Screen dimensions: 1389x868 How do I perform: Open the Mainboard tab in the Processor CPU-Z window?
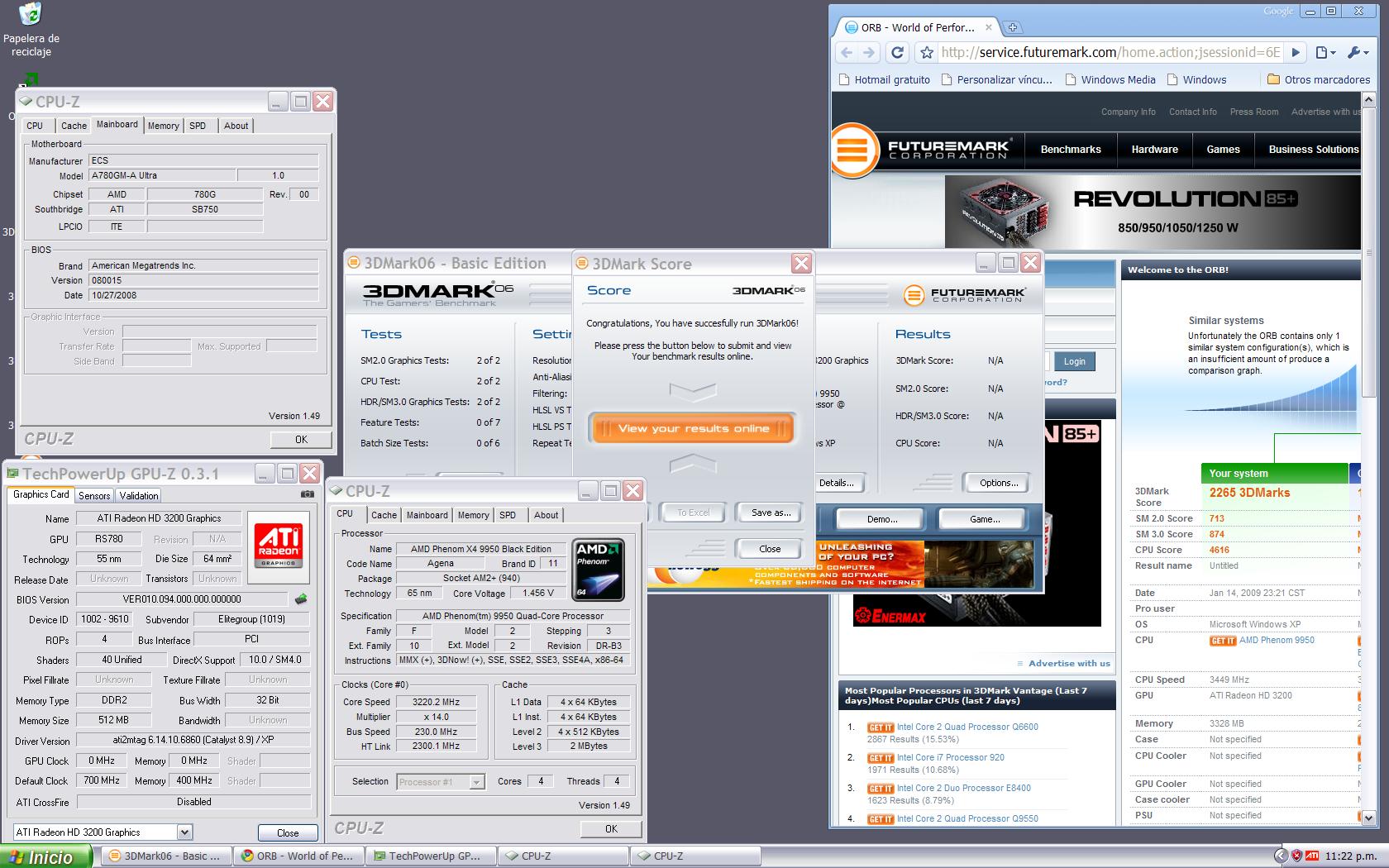click(427, 515)
